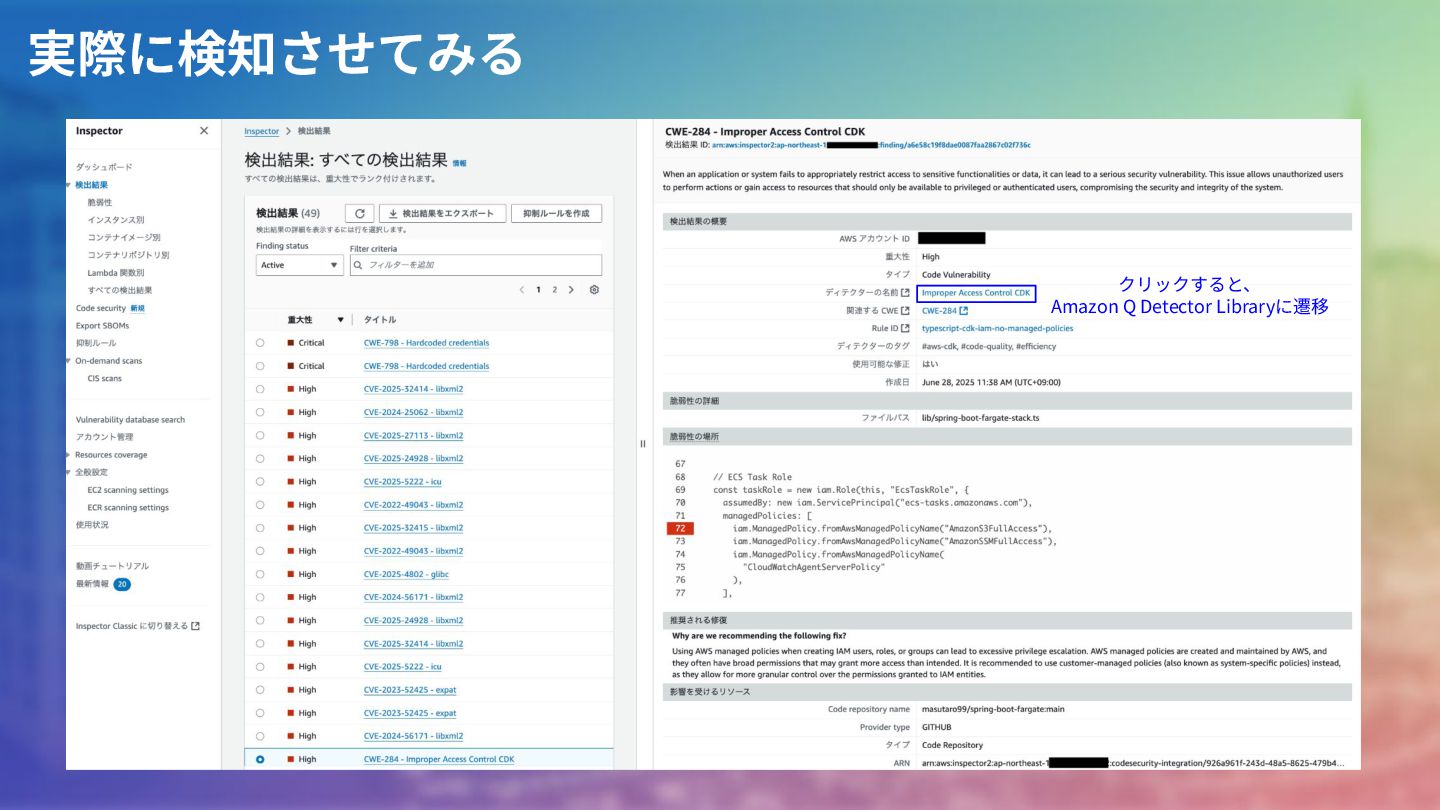Open the typescript-cdk-iam-no-managed-policies rule link
This screenshot has width=1440, height=810.
998,328
